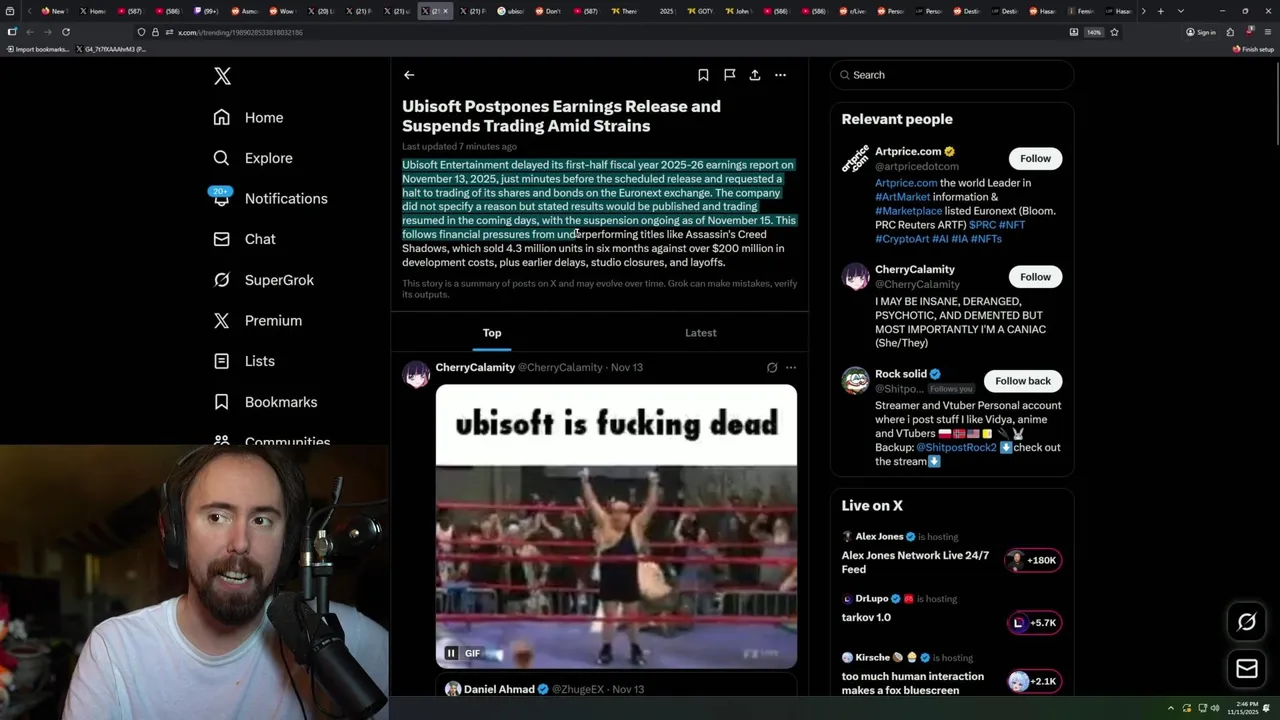Bookmark page with star icon

[1114, 32]
